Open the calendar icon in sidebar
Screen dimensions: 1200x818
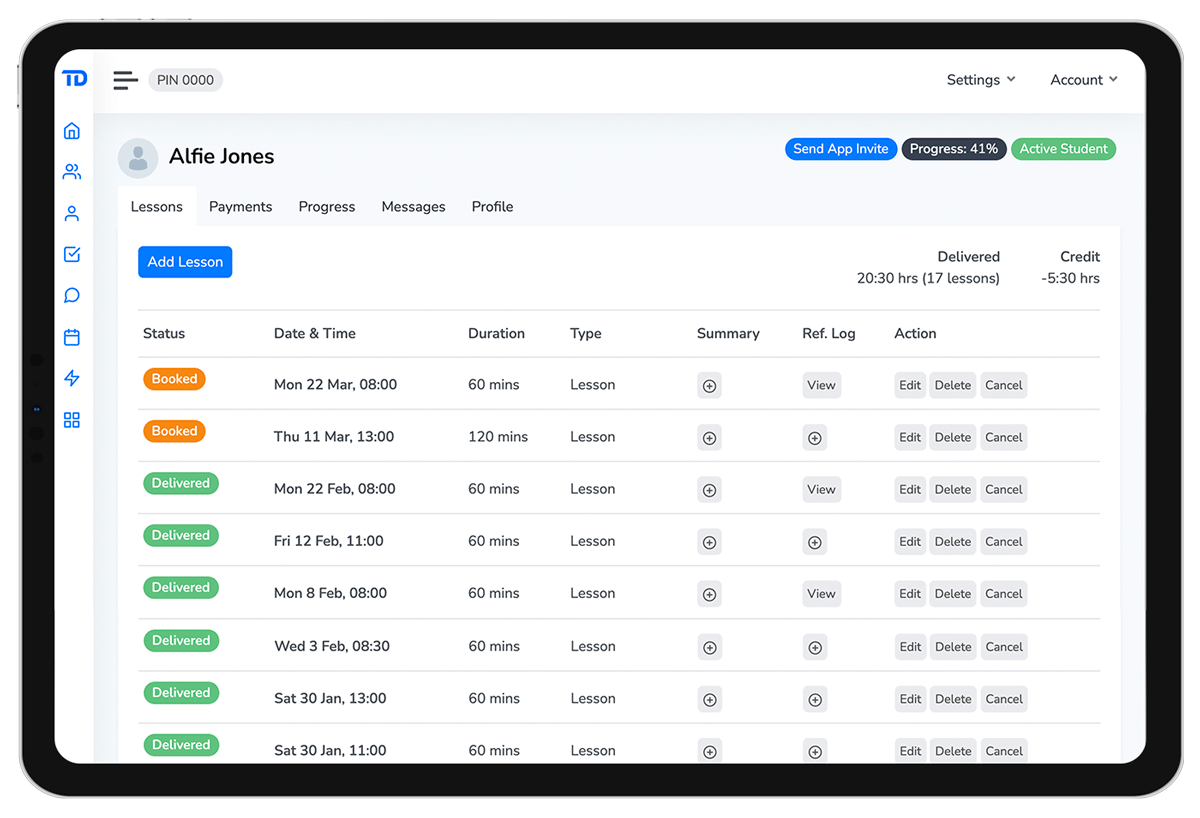(71, 337)
